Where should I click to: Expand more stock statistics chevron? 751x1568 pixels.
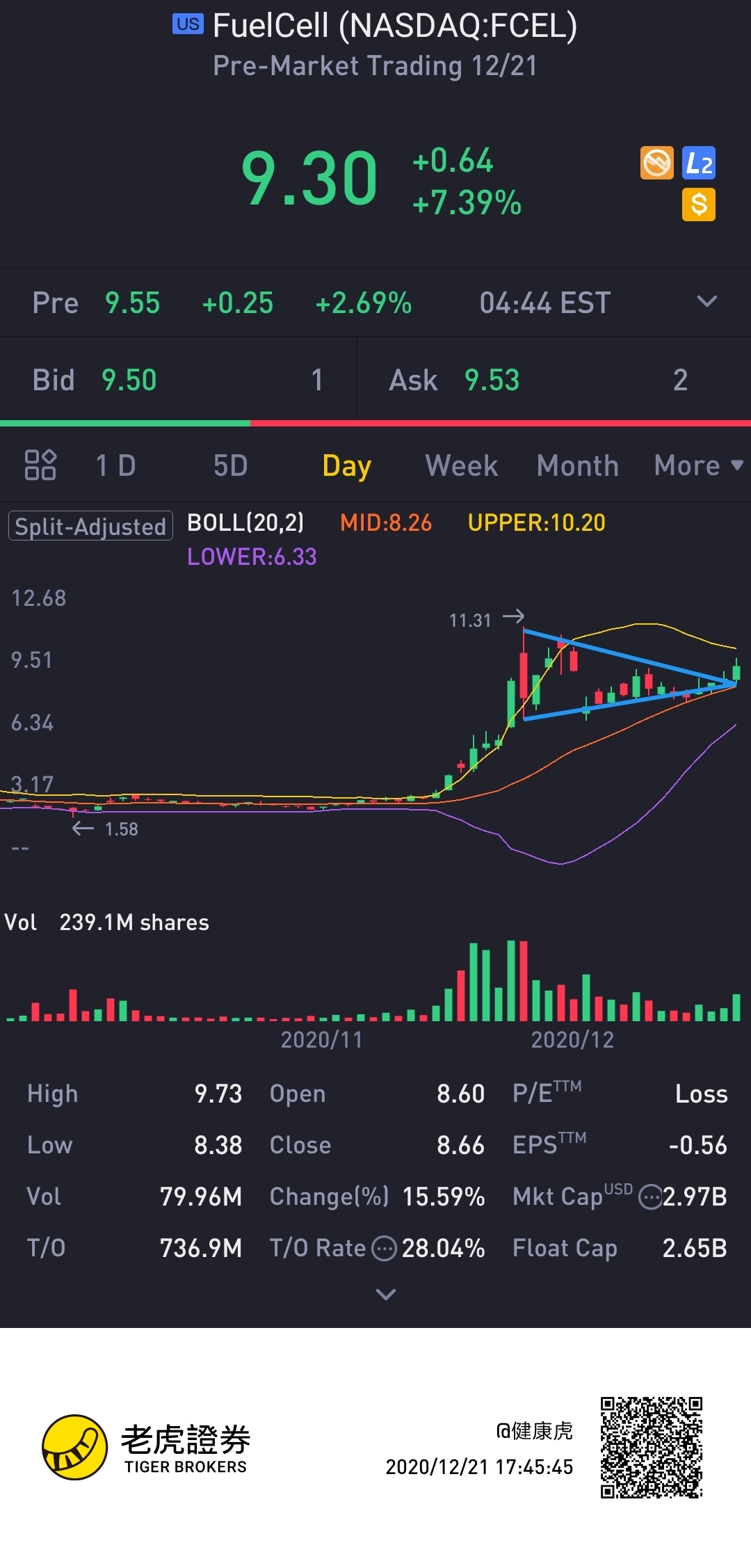point(385,1295)
